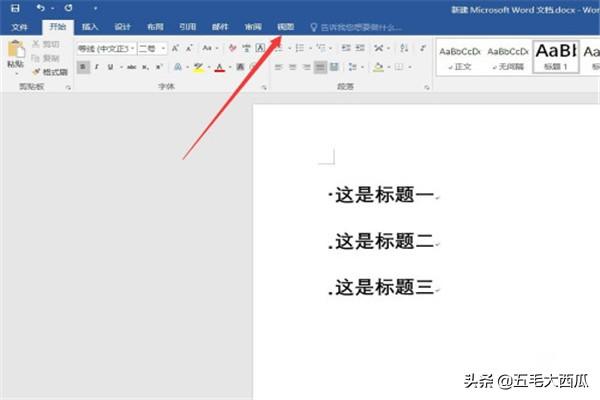Click the borders grid icon
Viewport: 600px width, 400px height.
(x=399, y=67)
